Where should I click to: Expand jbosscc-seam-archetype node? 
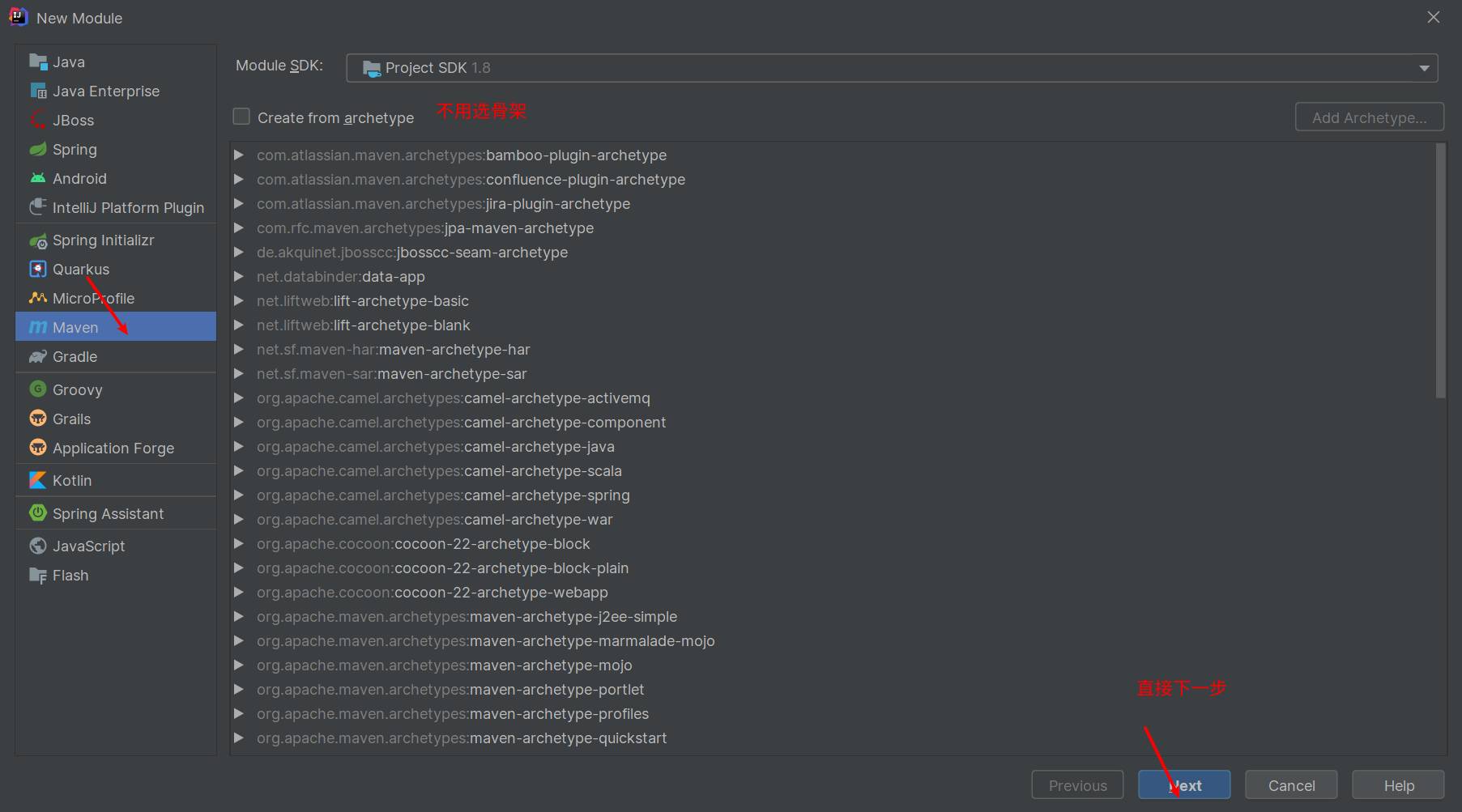tap(239, 252)
